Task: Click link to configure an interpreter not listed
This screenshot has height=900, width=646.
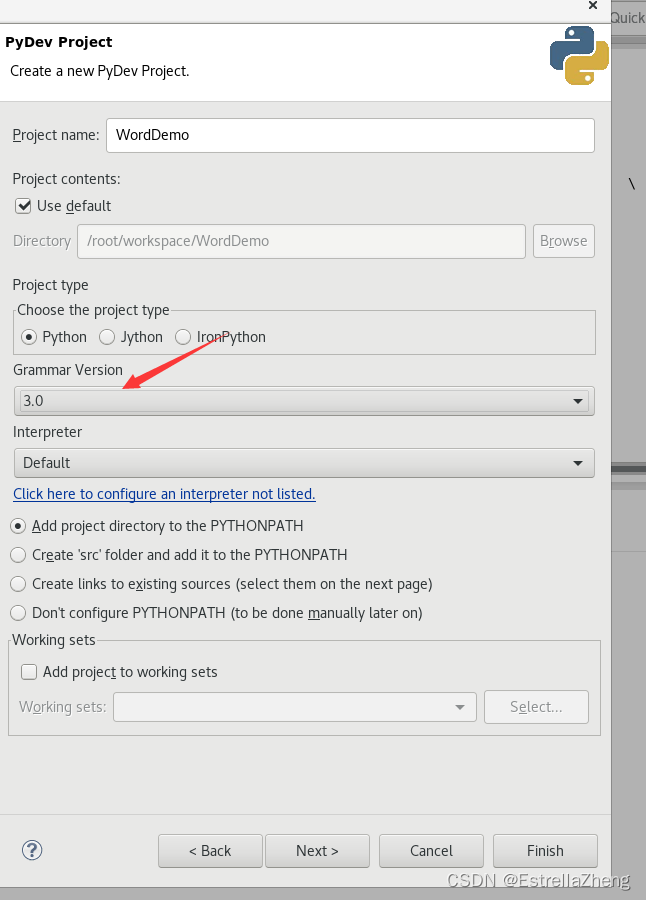Action: (164, 494)
